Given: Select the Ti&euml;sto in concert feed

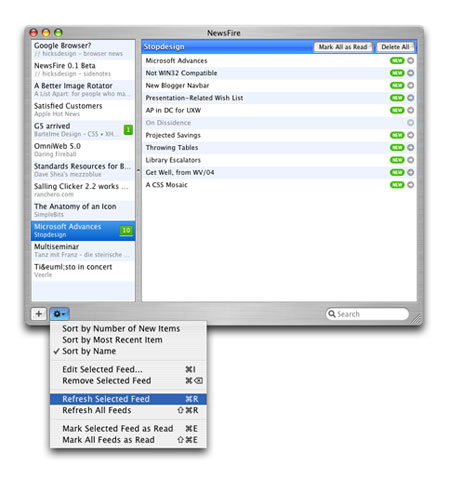Looking at the screenshot, I should tap(83, 271).
